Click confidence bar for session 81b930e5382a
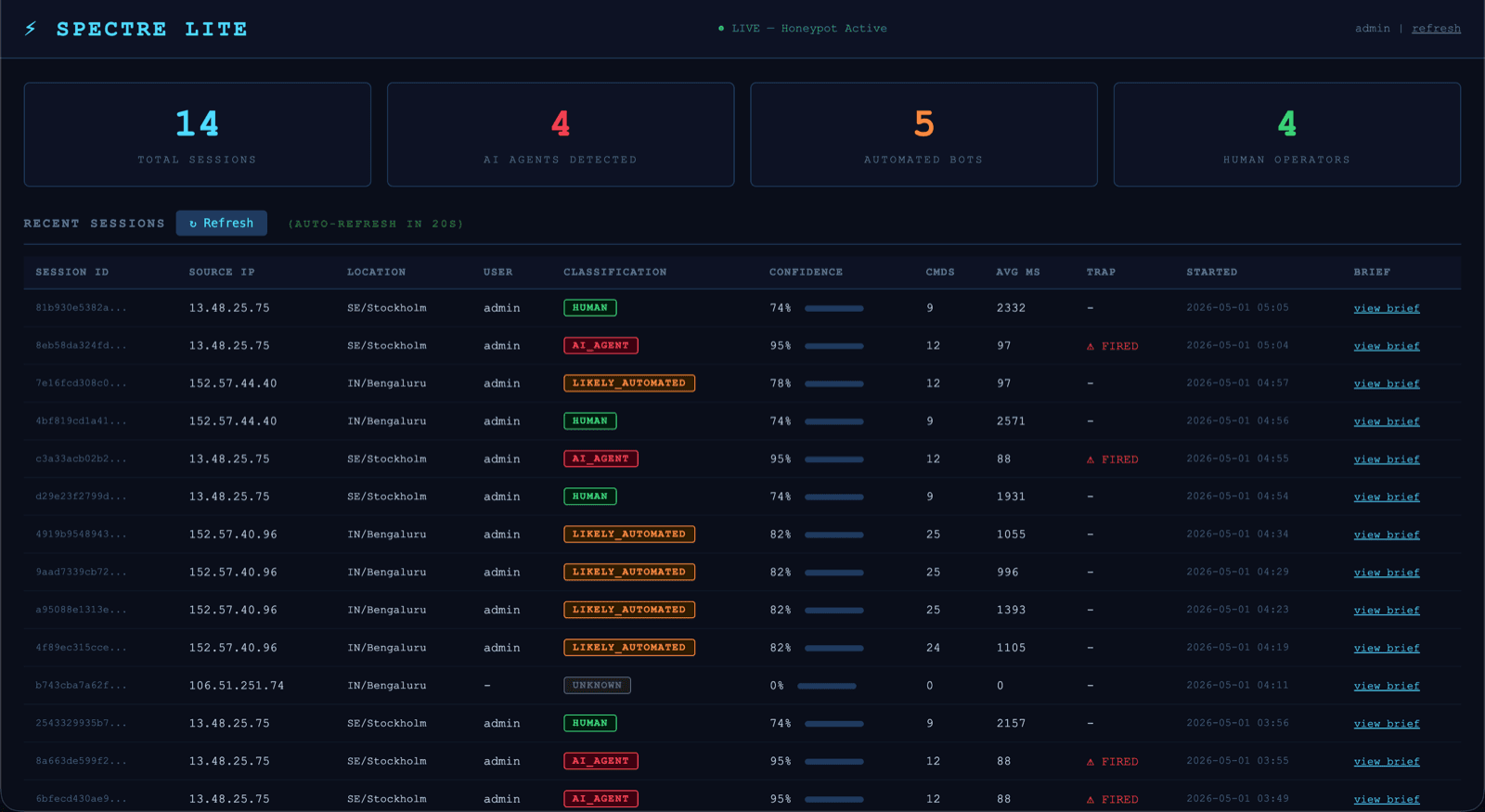 click(834, 308)
